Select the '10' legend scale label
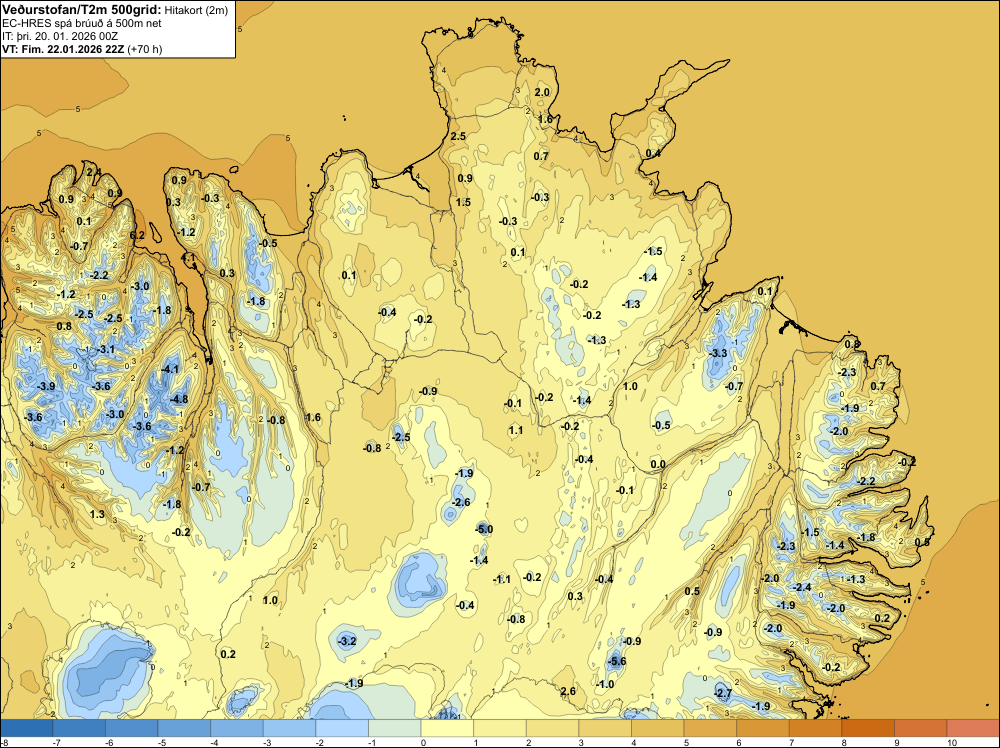 coord(952,742)
